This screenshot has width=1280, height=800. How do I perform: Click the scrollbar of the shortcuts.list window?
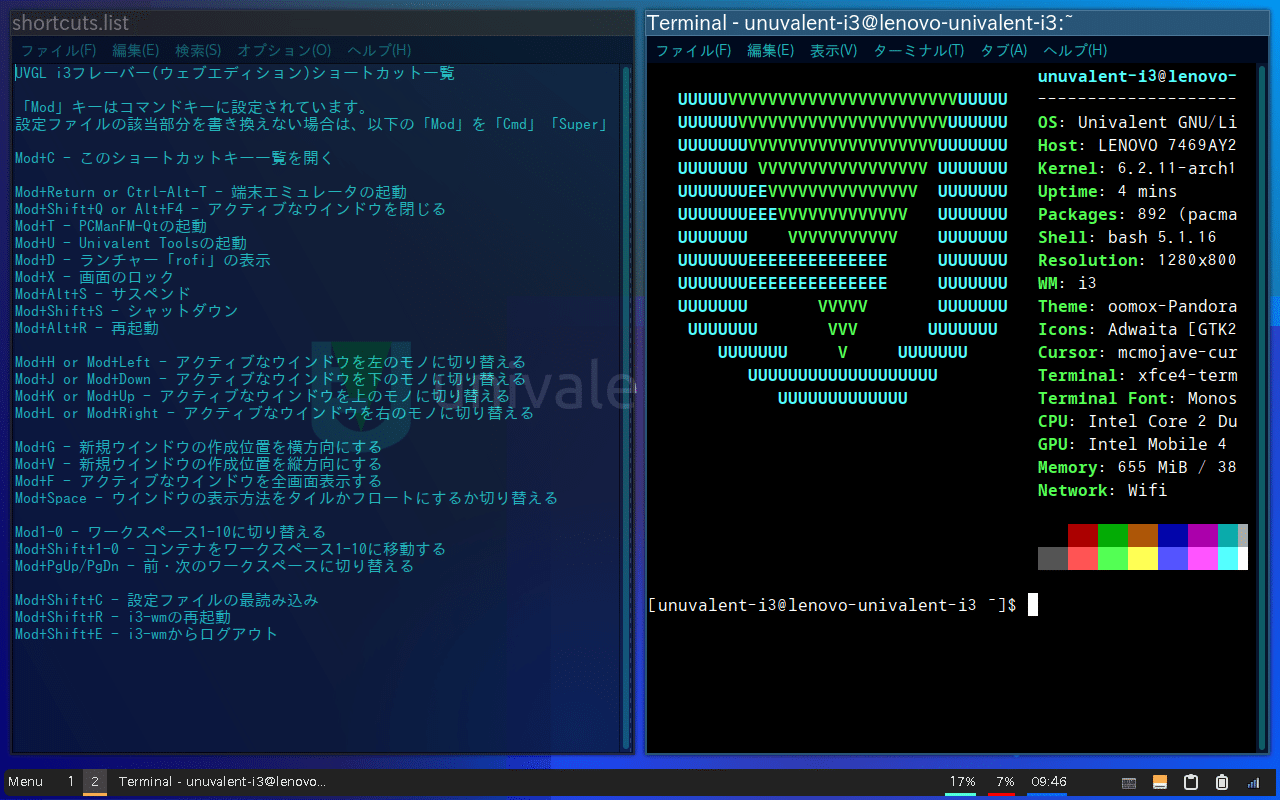click(626, 400)
